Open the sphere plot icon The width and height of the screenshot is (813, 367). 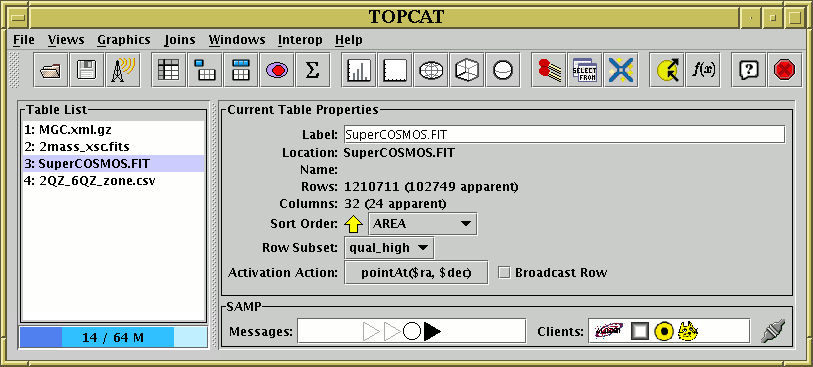pyautogui.click(x=502, y=70)
